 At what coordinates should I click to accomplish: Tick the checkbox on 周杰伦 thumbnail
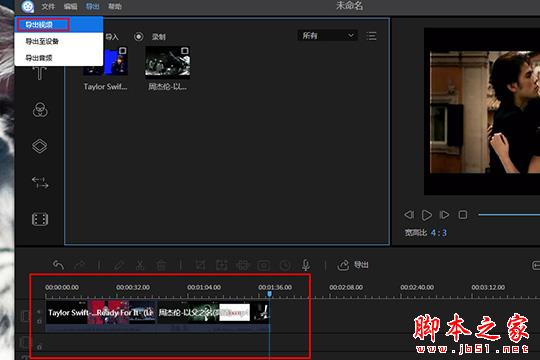pyautogui.click(x=184, y=51)
